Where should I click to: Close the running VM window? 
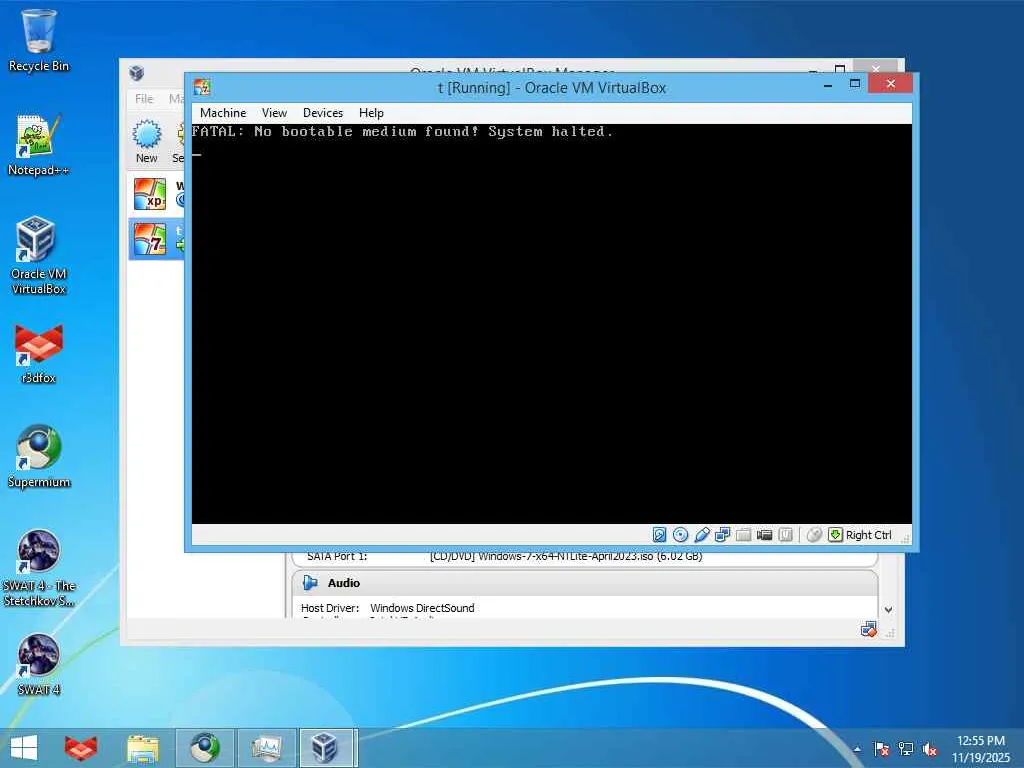point(890,84)
